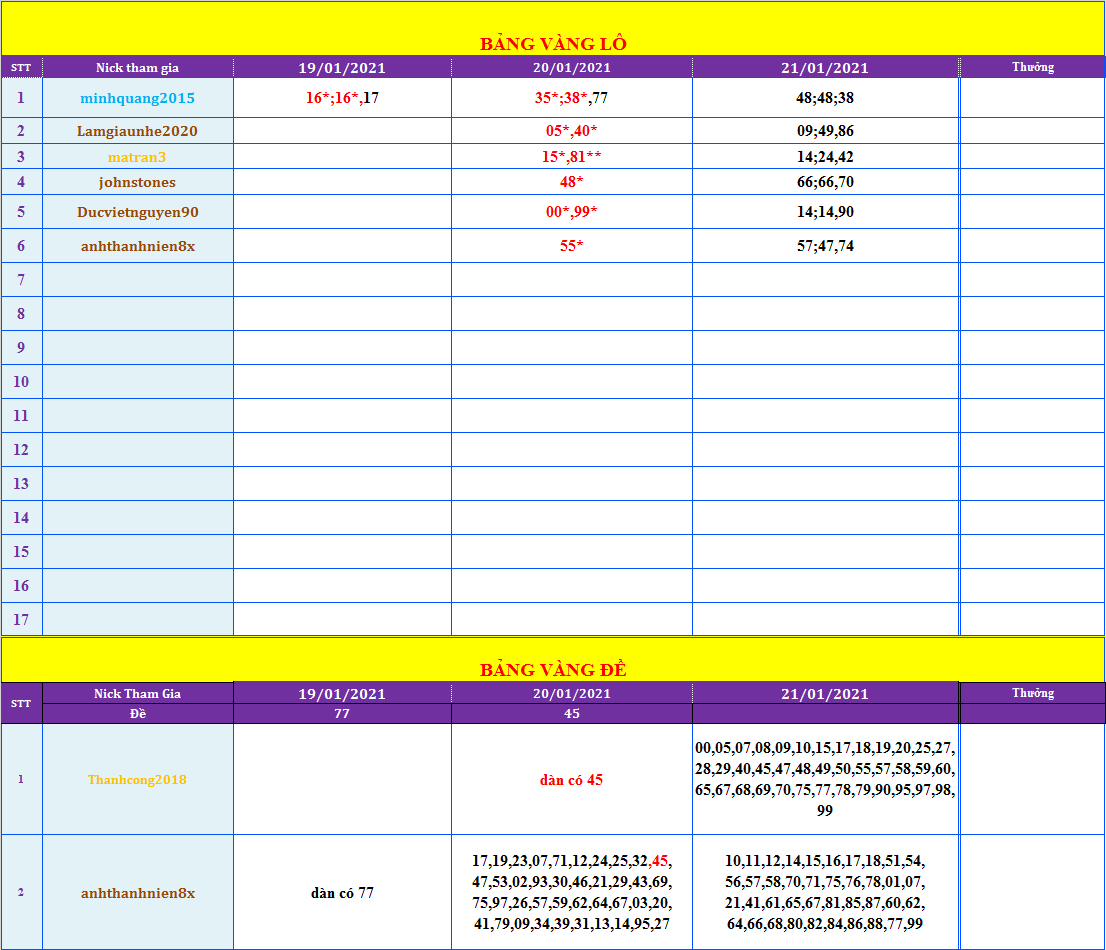This screenshot has height=950, width=1106.
Task: Select the cell with 35*;38*,77
Action: (571, 98)
